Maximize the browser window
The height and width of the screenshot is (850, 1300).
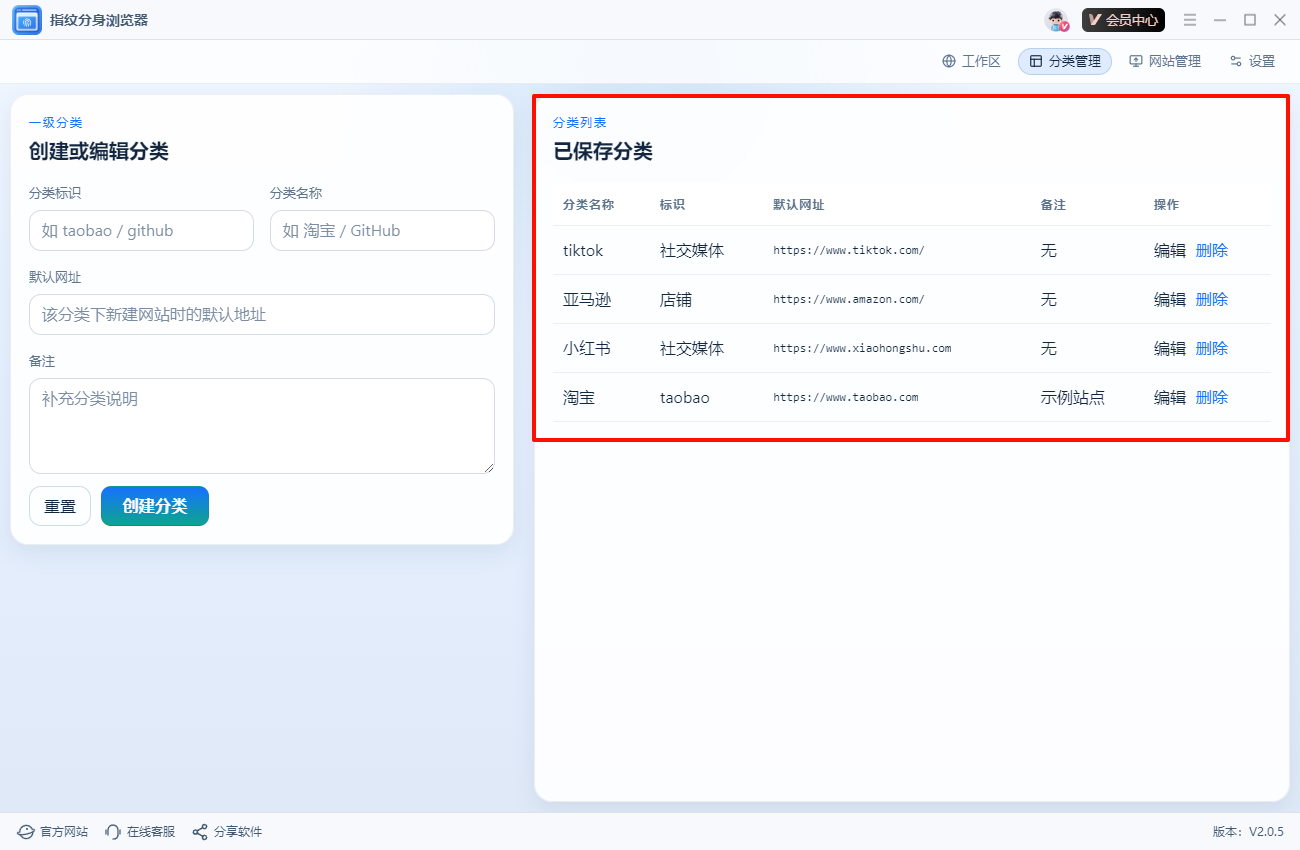coord(1250,20)
